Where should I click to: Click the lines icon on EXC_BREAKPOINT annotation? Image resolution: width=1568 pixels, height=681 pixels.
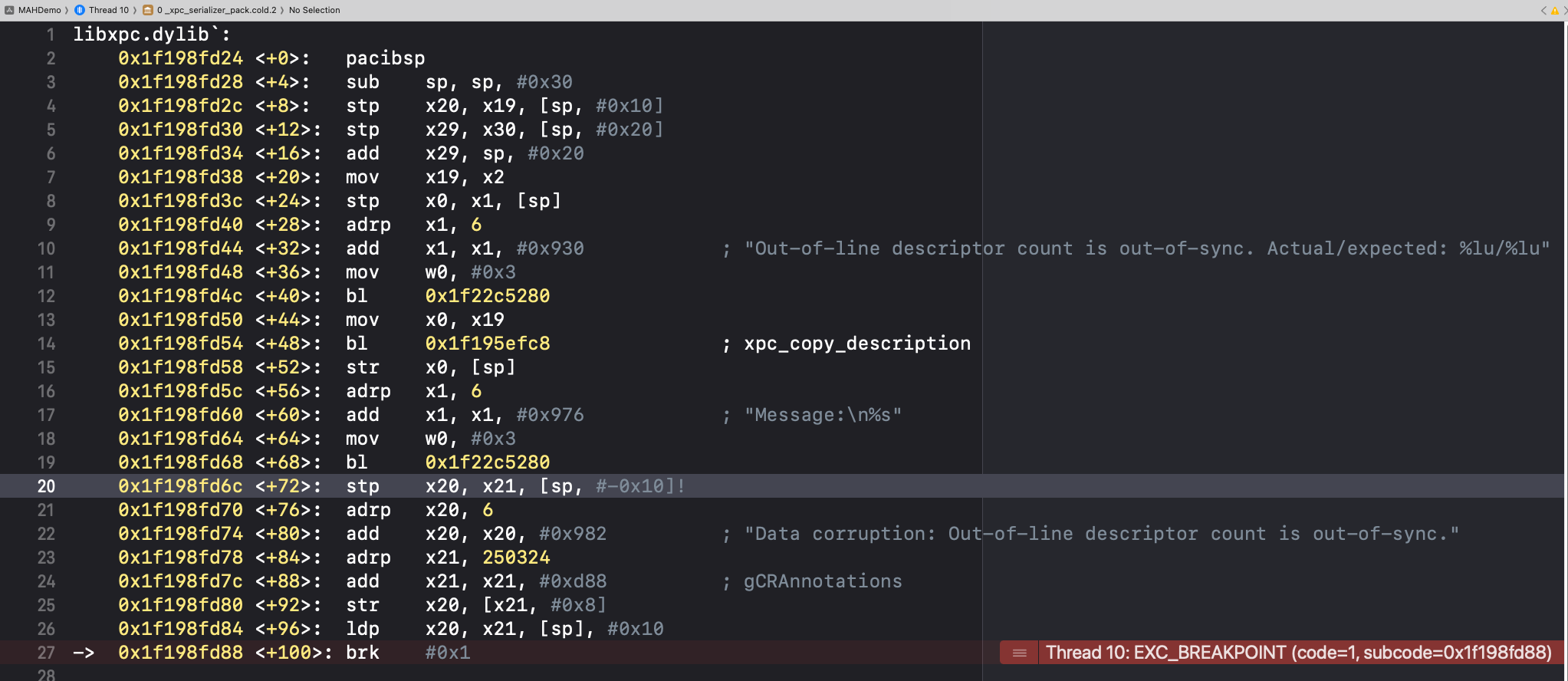[1019, 653]
